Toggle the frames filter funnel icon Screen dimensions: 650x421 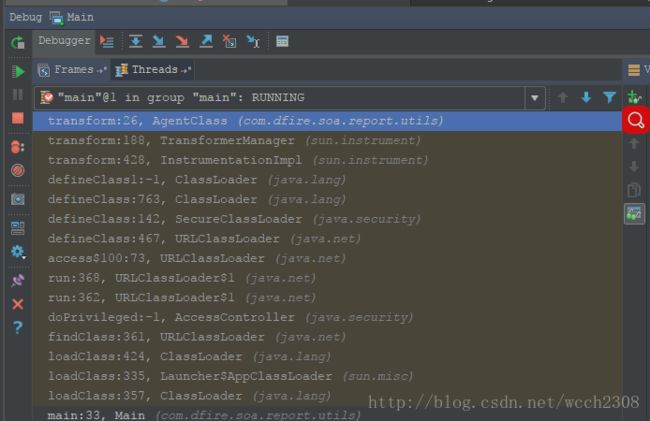coord(609,98)
